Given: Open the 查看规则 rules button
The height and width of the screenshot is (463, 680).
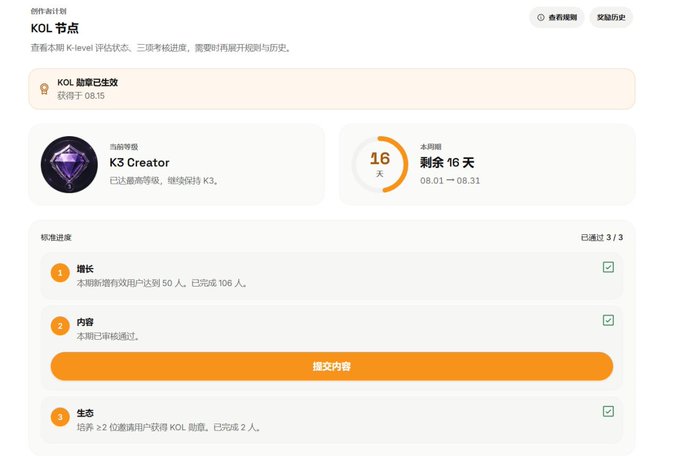Looking at the screenshot, I should (557, 17).
